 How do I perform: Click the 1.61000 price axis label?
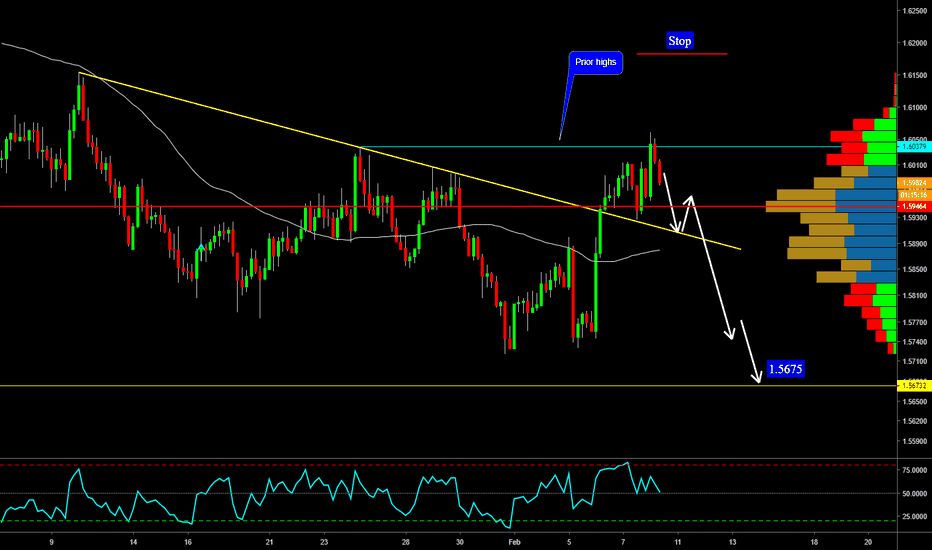915,108
